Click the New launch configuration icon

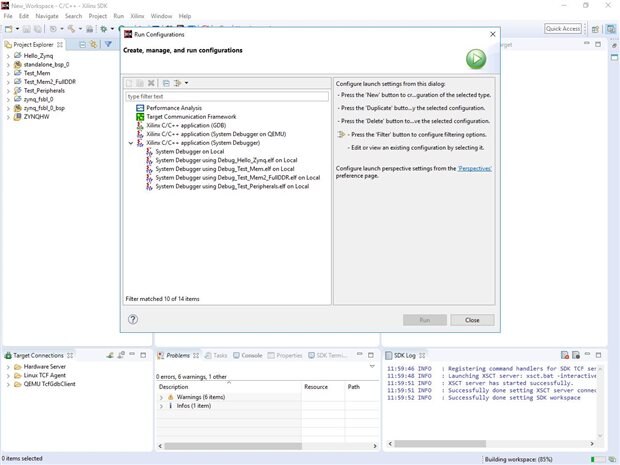click(x=129, y=83)
